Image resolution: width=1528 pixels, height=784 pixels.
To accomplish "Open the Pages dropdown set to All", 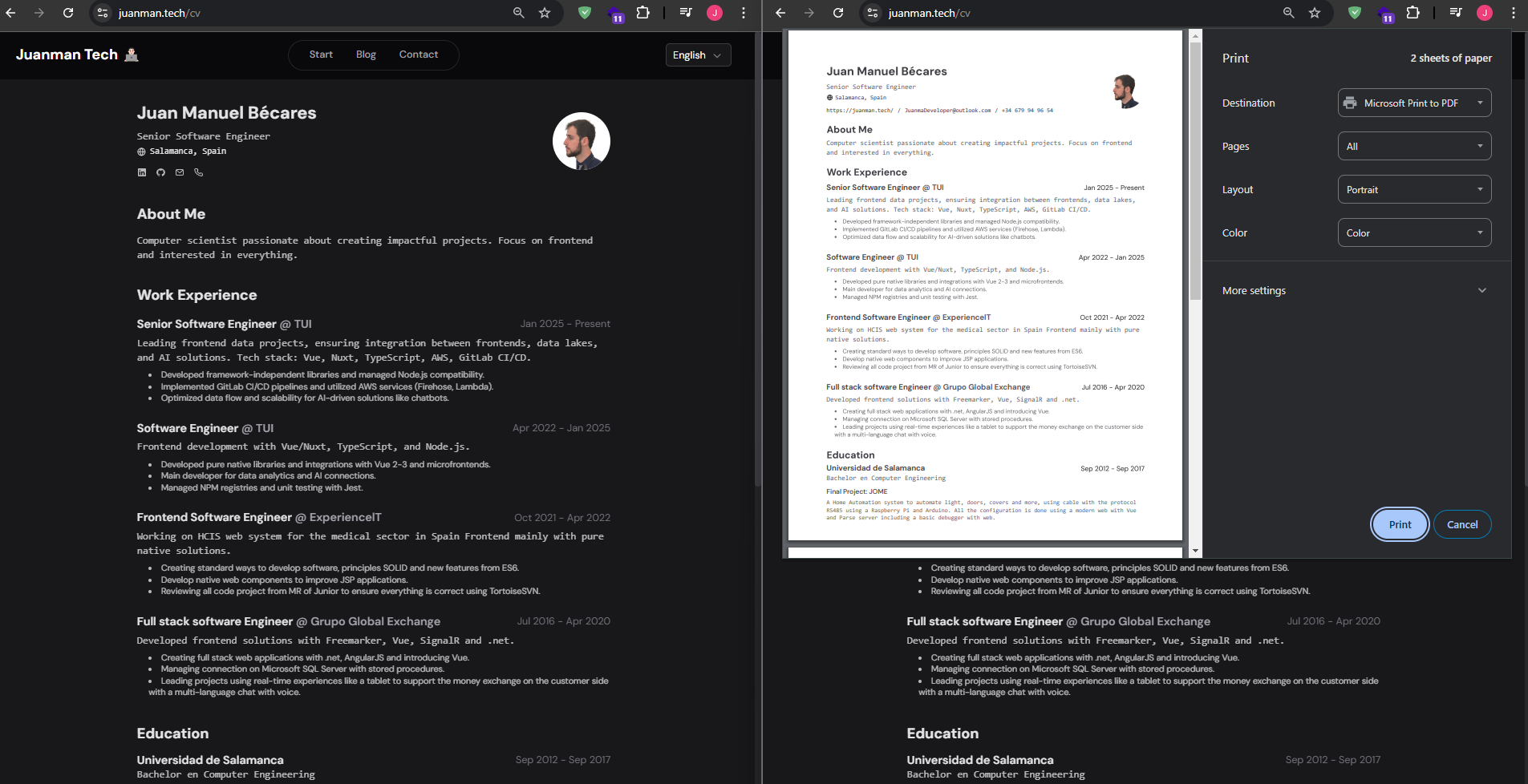I will (x=1414, y=146).
